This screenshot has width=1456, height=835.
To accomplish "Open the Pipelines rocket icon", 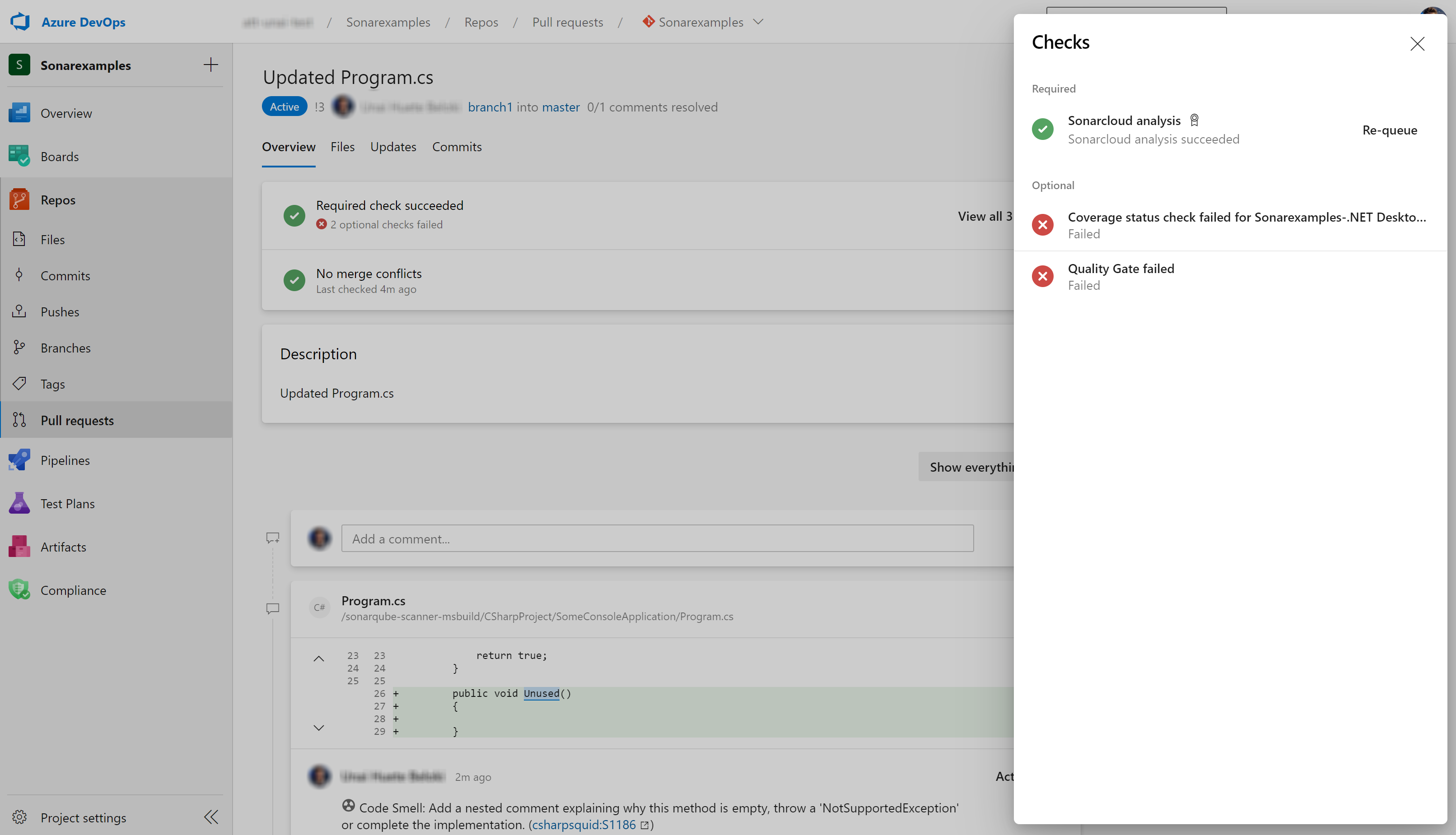I will (x=19, y=460).
